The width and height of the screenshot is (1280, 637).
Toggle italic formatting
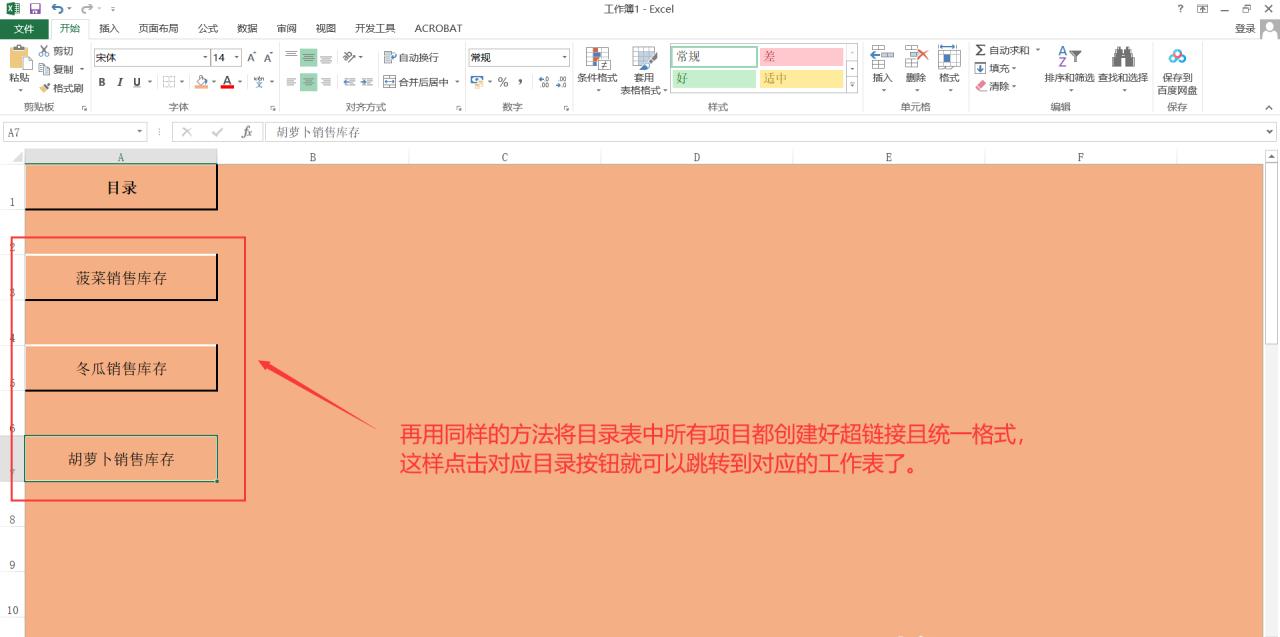pos(119,82)
